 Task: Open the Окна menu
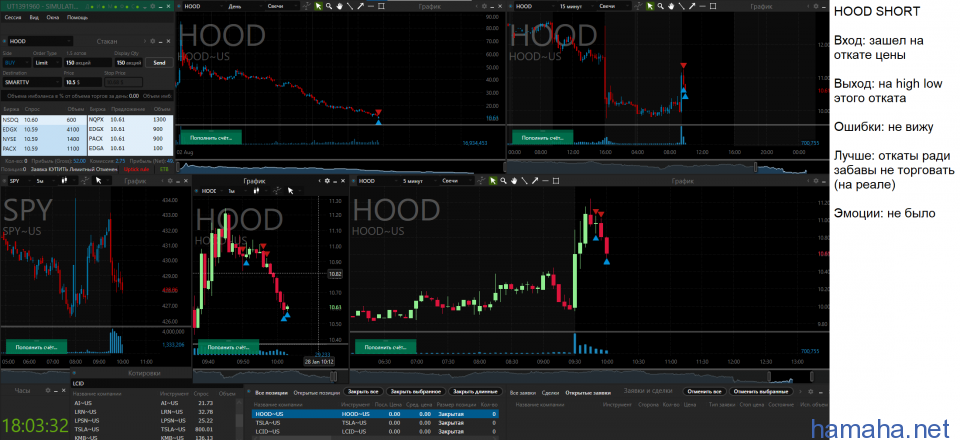click(x=53, y=18)
